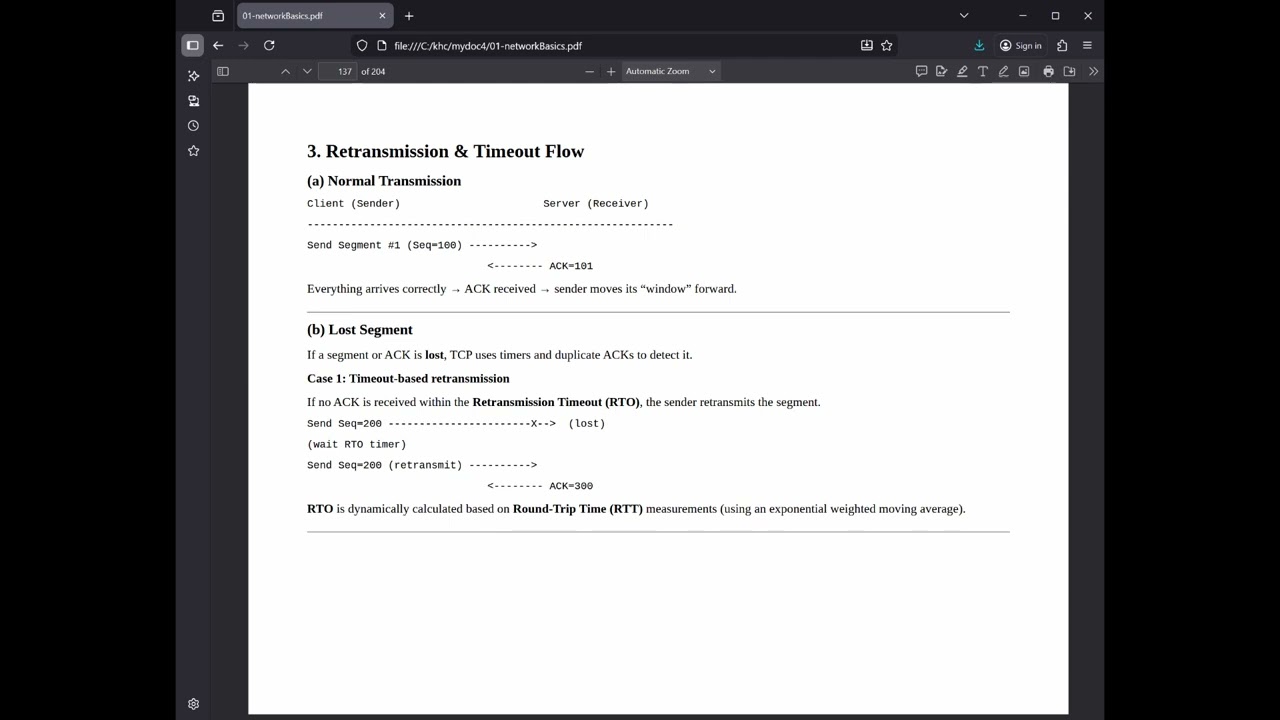The width and height of the screenshot is (1280, 720).
Task: Go back one page in history
Action: click(x=218, y=45)
